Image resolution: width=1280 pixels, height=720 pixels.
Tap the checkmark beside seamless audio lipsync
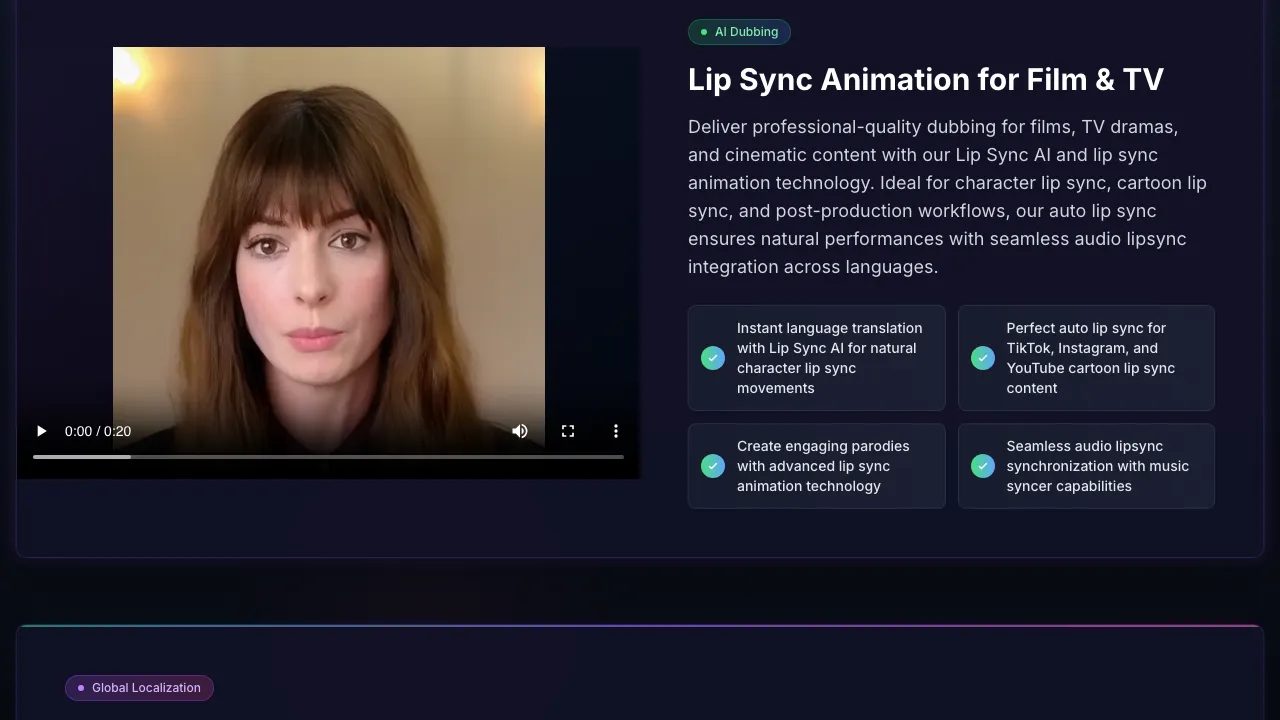coord(983,465)
